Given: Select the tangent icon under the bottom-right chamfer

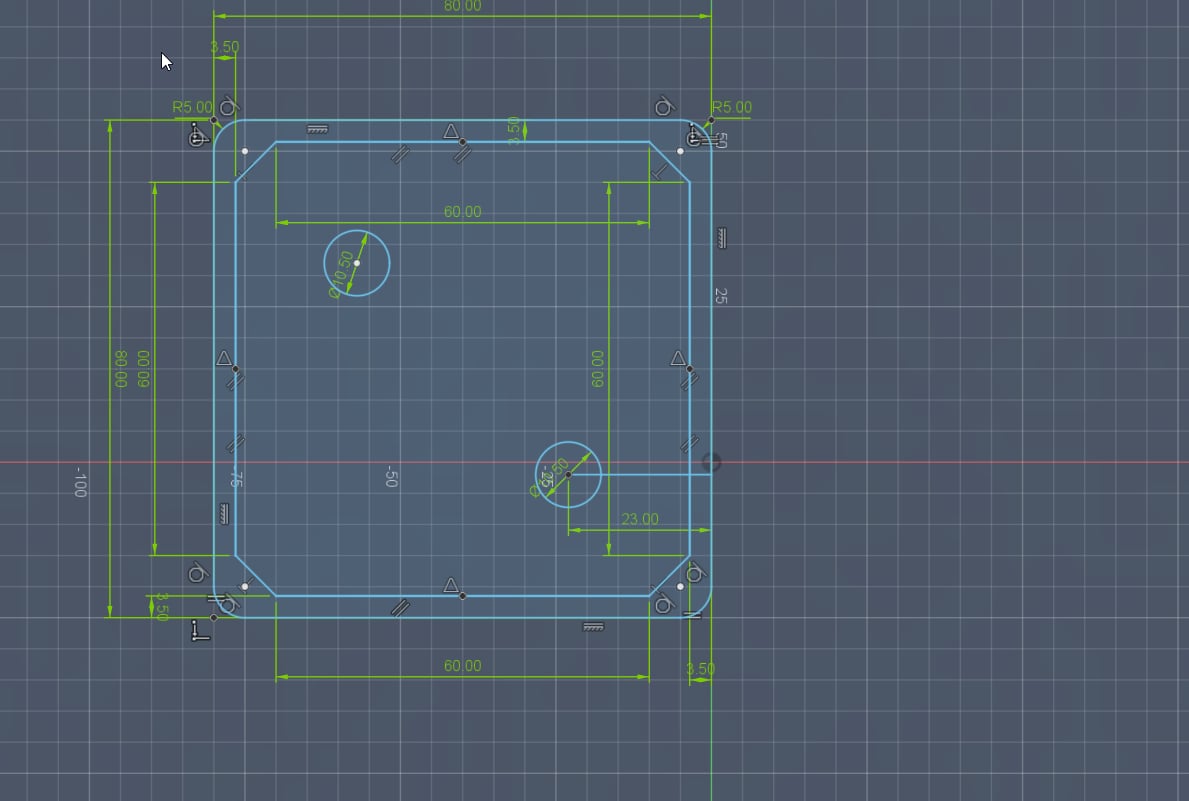Looking at the screenshot, I should point(664,605).
